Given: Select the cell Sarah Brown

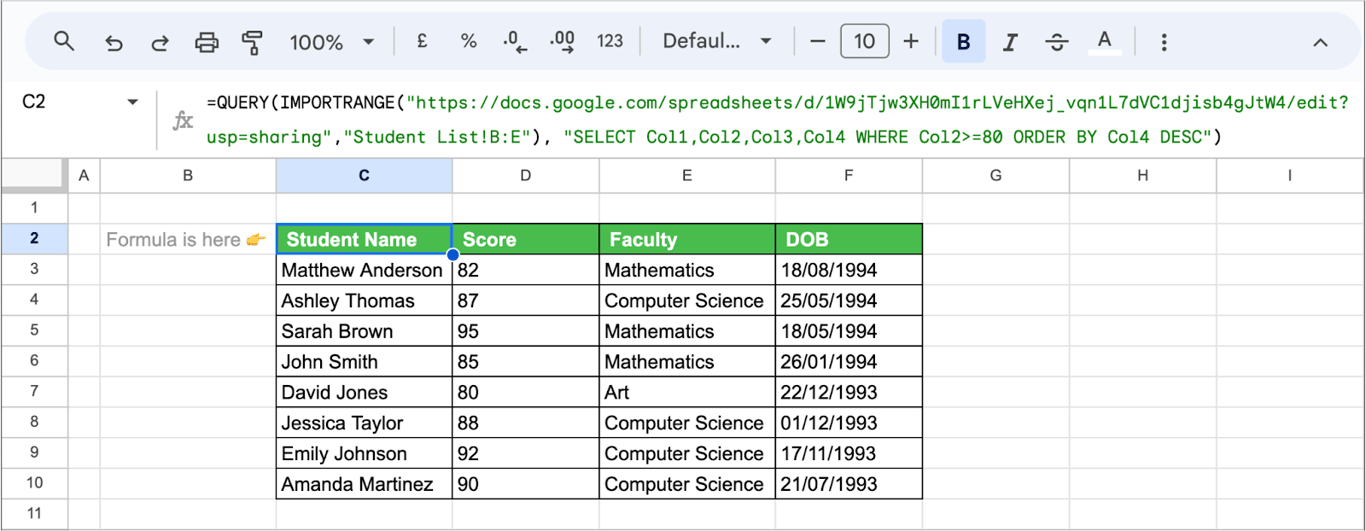Looking at the screenshot, I should coord(364,331).
